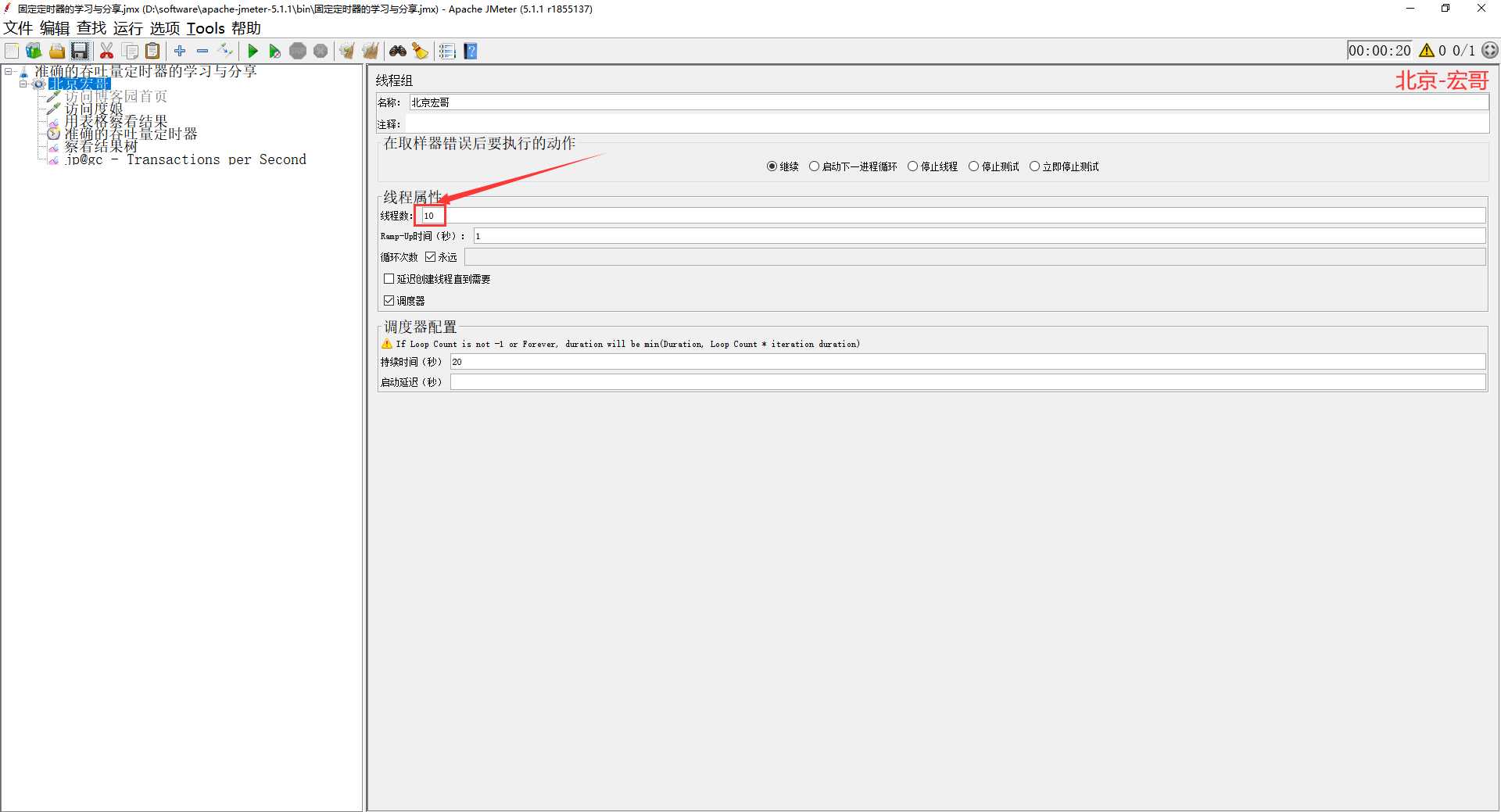Click the New test plan icon

tap(12, 51)
